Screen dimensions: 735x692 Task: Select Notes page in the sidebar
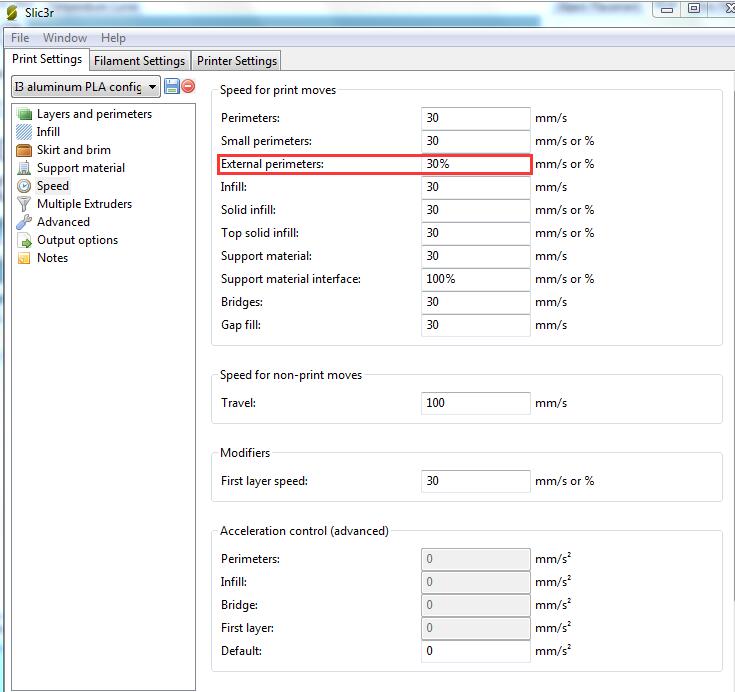(x=52, y=258)
